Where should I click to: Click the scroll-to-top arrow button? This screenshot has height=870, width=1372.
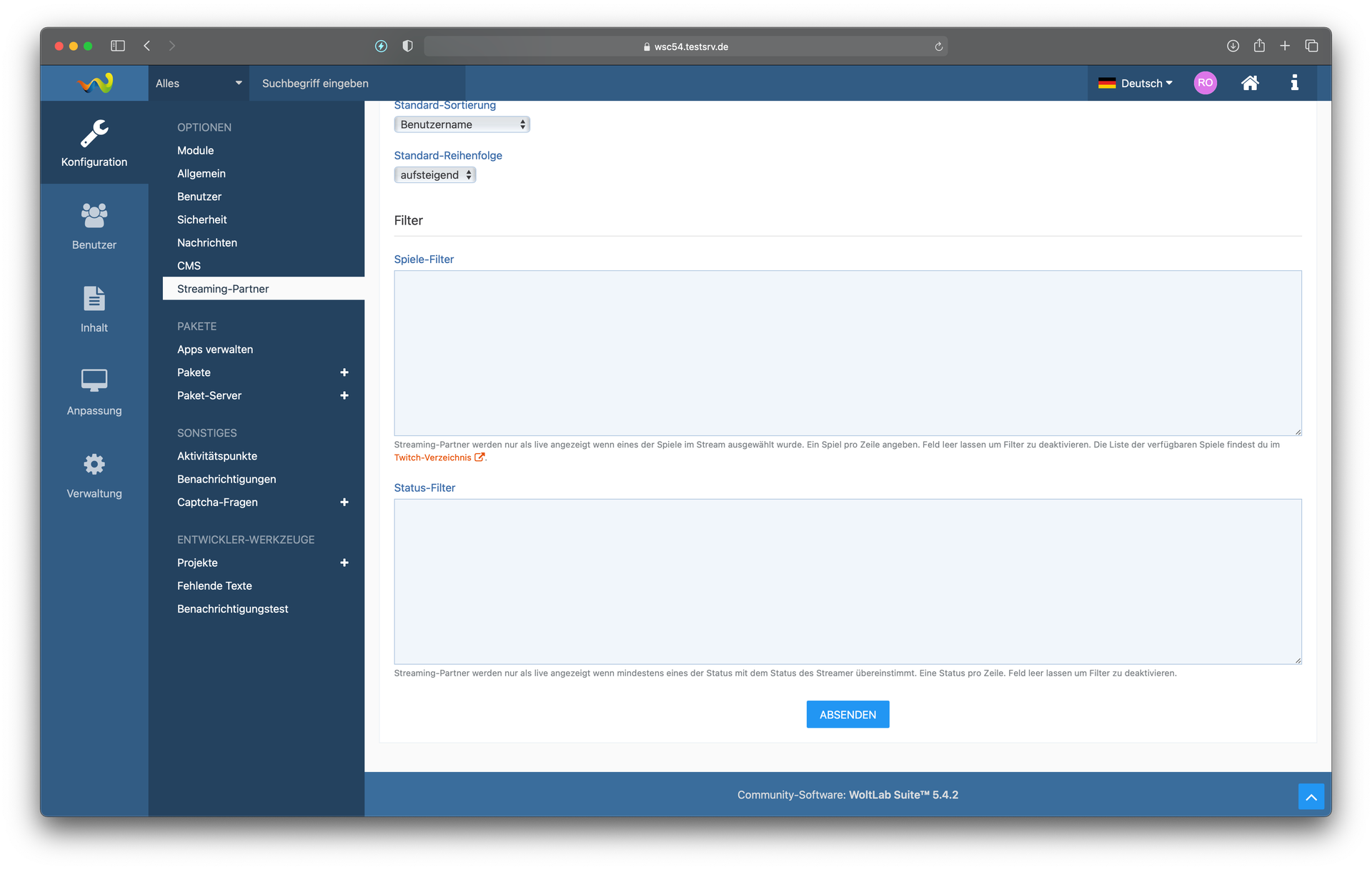[1311, 796]
